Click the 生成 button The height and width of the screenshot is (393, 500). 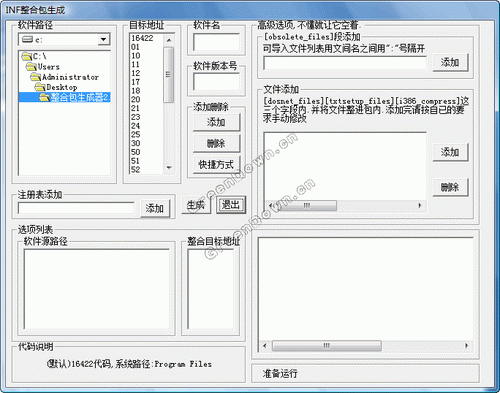pyautogui.click(x=196, y=205)
